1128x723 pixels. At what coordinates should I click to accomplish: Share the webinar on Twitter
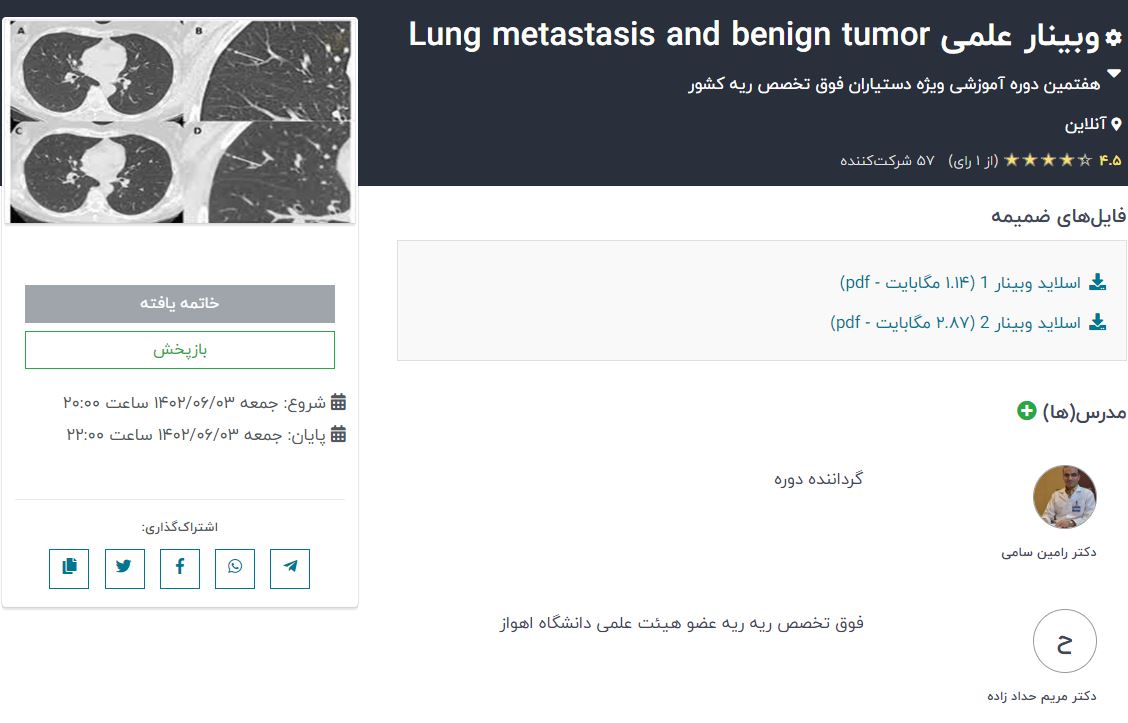tap(124, 568)
